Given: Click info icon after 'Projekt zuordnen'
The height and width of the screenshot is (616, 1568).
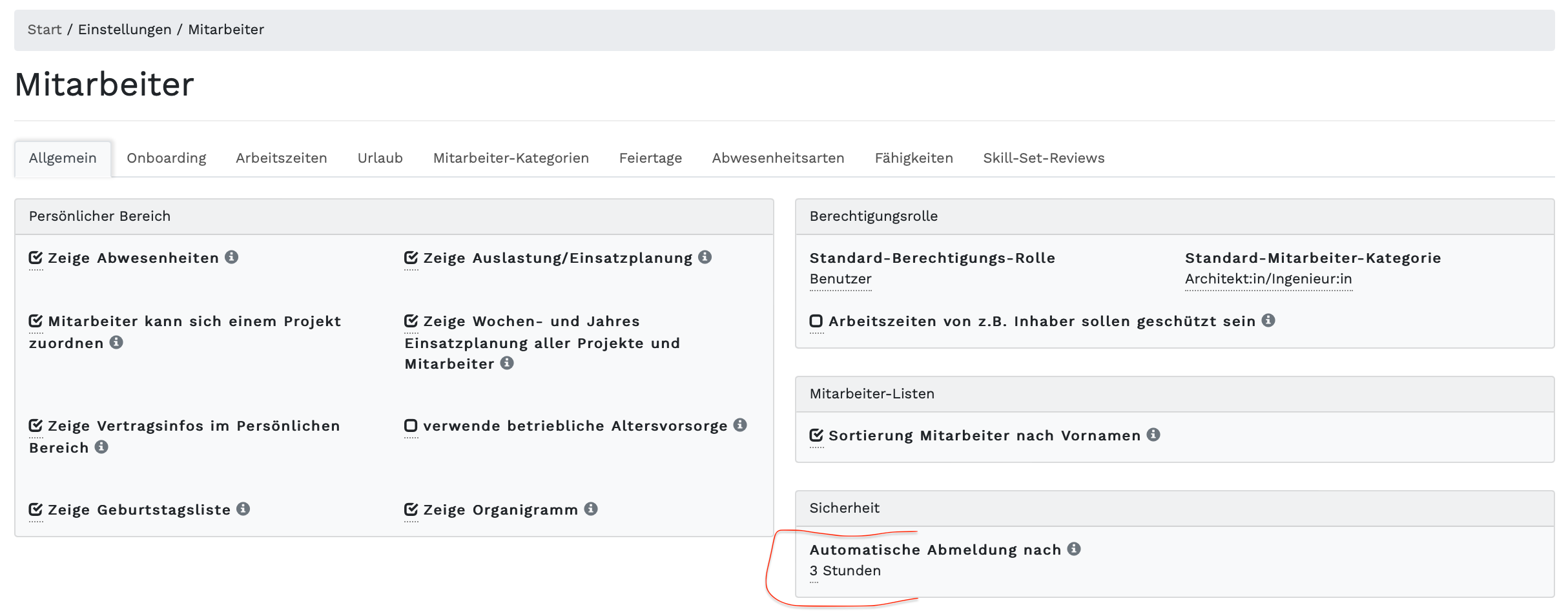Looking at the screenshot, I should click(x=116, y=342).
